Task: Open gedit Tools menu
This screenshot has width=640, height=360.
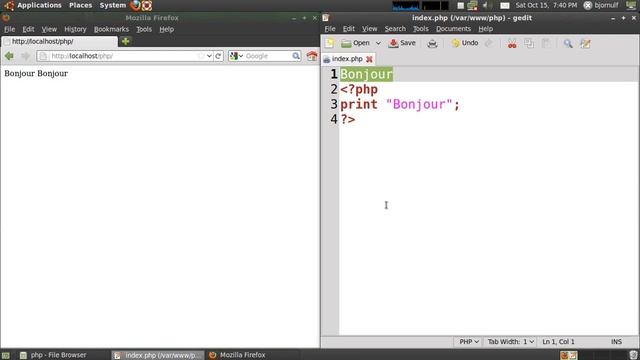Action: pyautogui.click(x=420, y=29)
